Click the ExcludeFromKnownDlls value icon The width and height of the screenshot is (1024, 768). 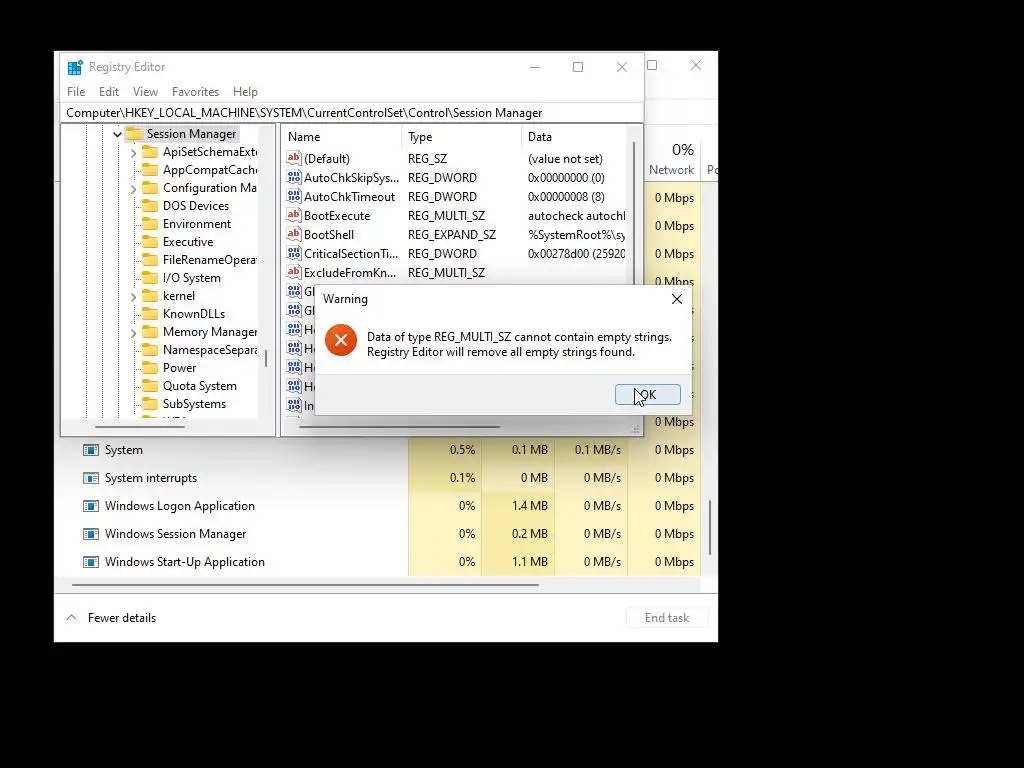[294, 272]
